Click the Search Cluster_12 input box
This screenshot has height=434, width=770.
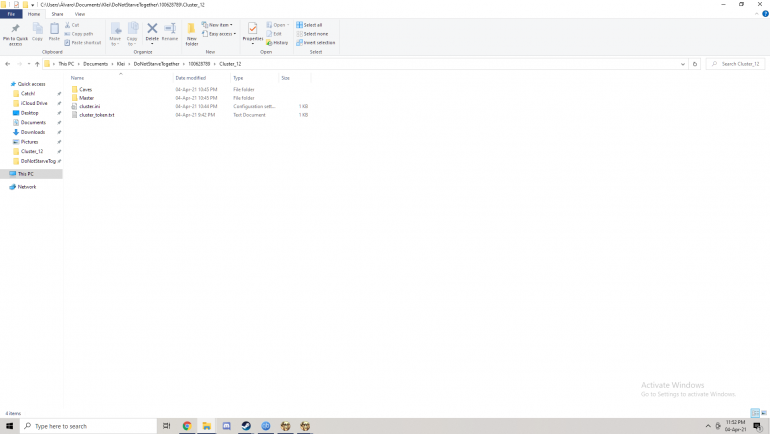pos(735,64)
